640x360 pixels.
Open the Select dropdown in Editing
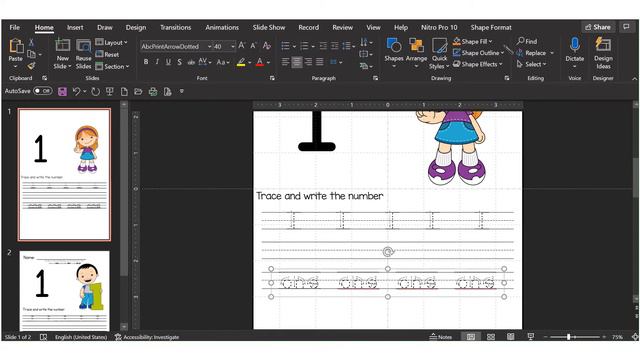pyautogui.click(x=531, y=64)
